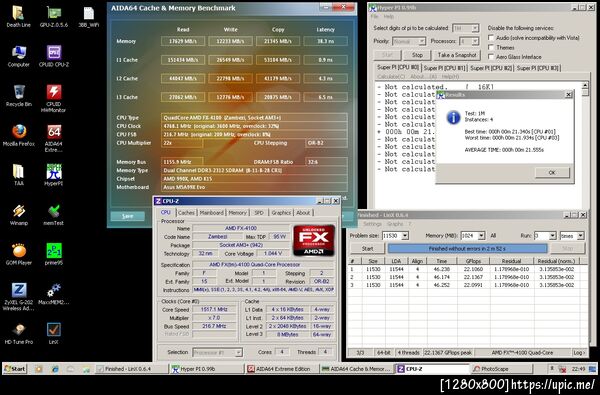Select Super PI [CPU #1] tab

[x=445, y=68]
